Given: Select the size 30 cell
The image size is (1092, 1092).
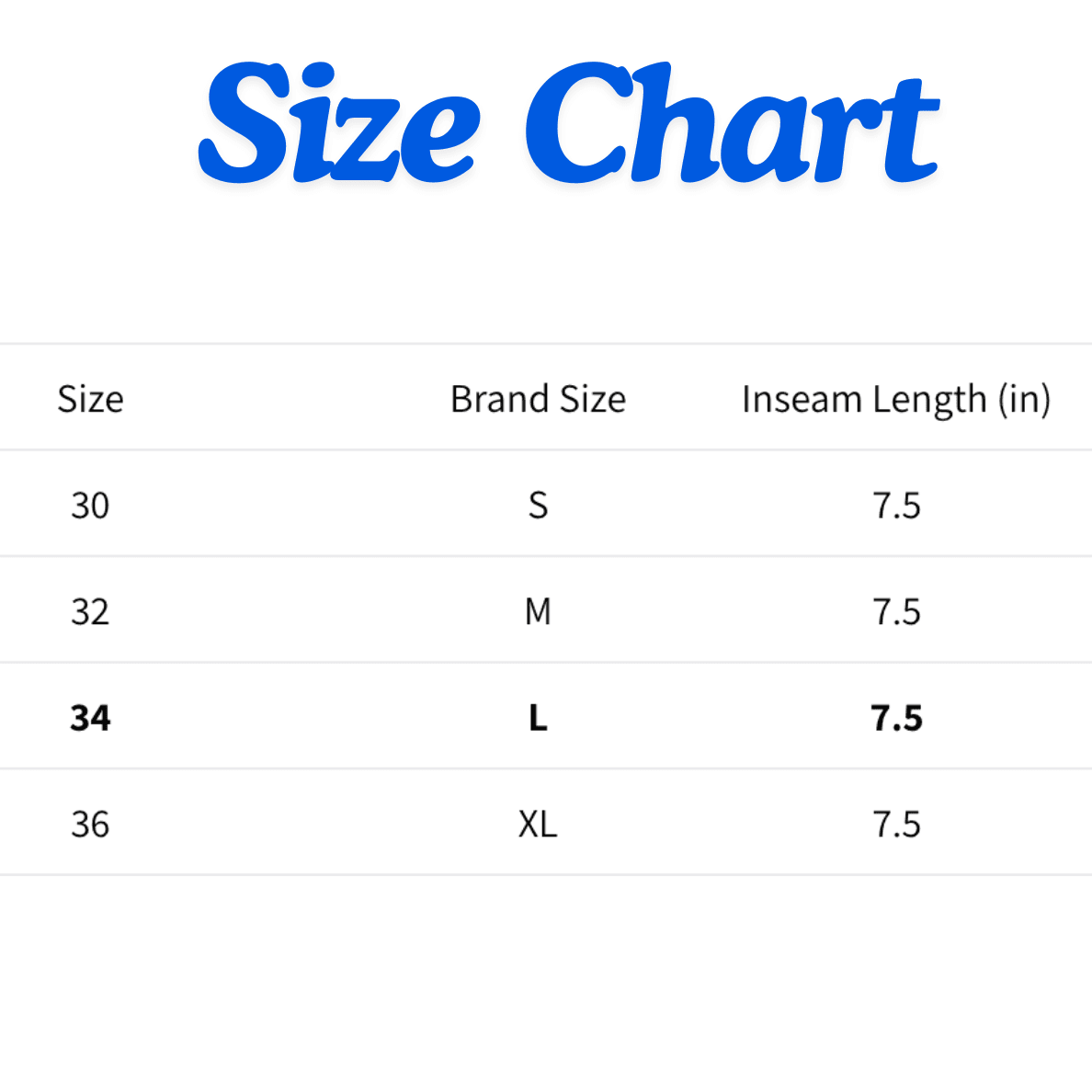Looking at the screenshot, I should pyautogui.click(x=90, y=506).
